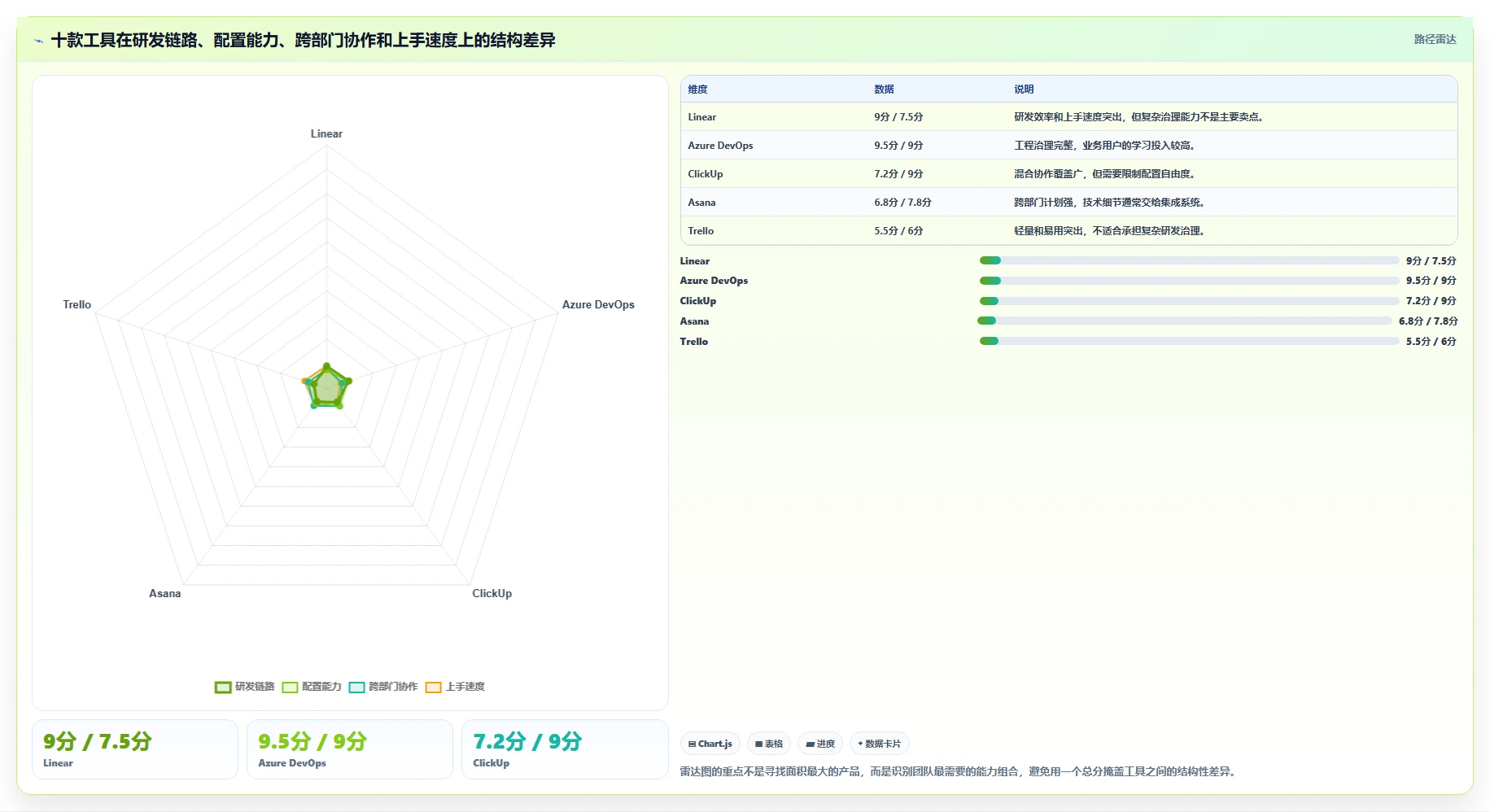
Task: Click the Trello axis label on the radar
Action: click(77, 304)
